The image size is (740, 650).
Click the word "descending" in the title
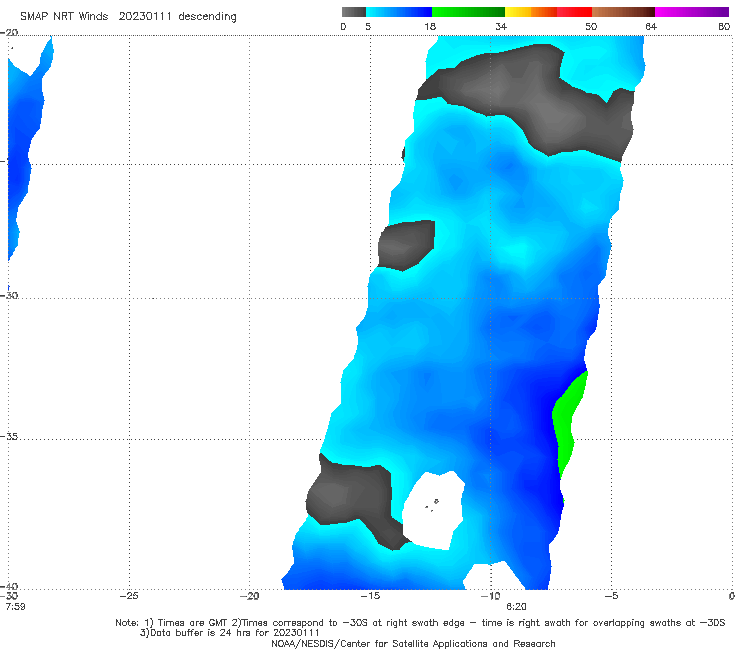[207, 17]
